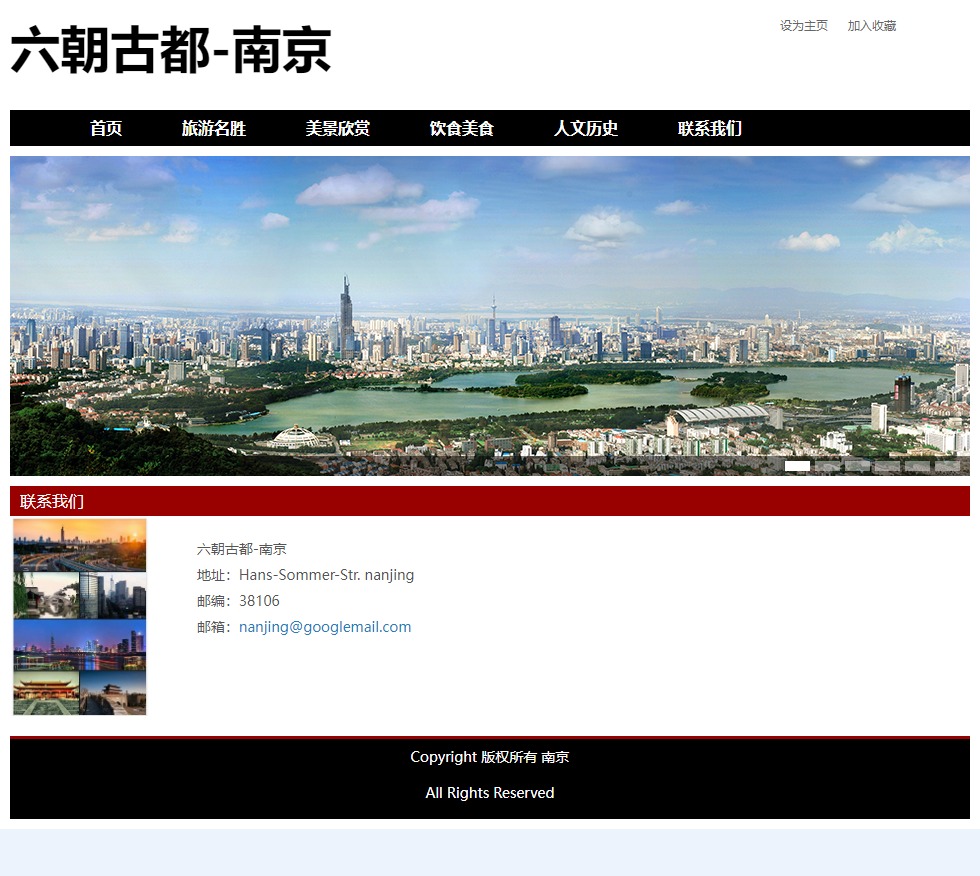Open the 首页 navigation item
The width and height of the screenshot is (980, 876).
click(x=106, y=128)
